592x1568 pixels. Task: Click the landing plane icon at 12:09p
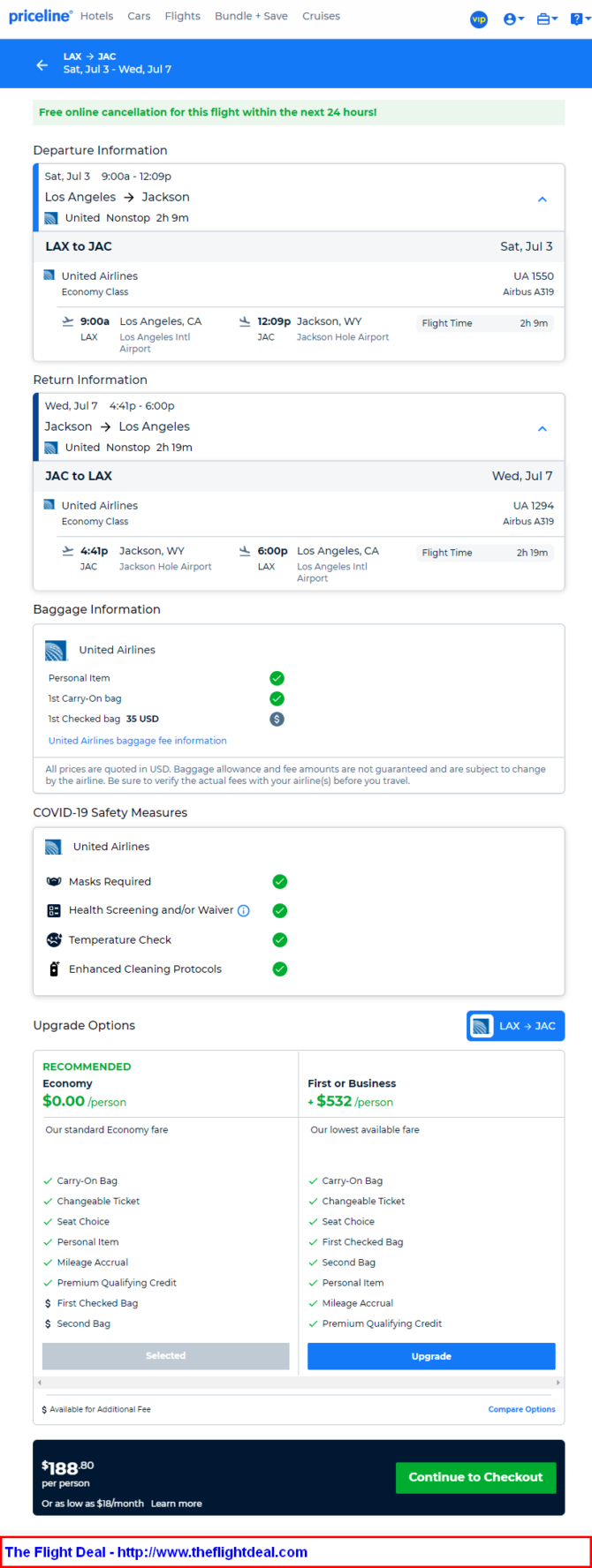click(245, 321)
